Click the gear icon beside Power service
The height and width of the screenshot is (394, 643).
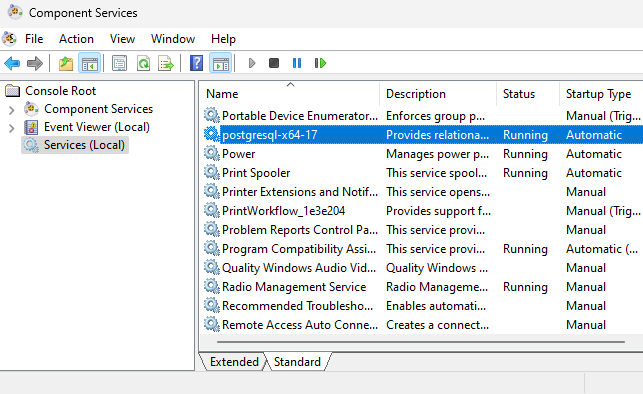212,153
